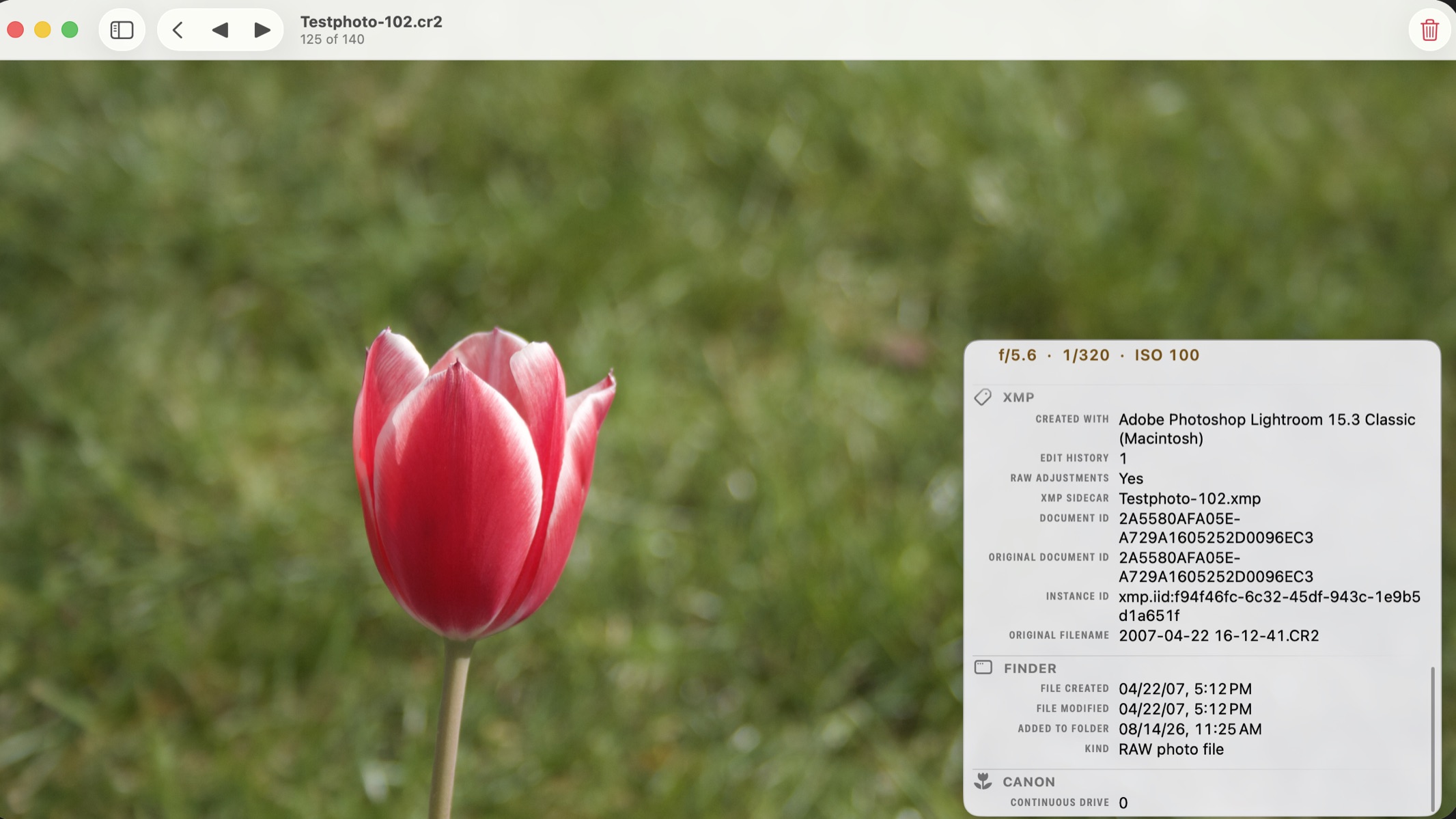Click the Edit History value 1
This screenshot has width=1456, height=819.
coord(1123,458)
